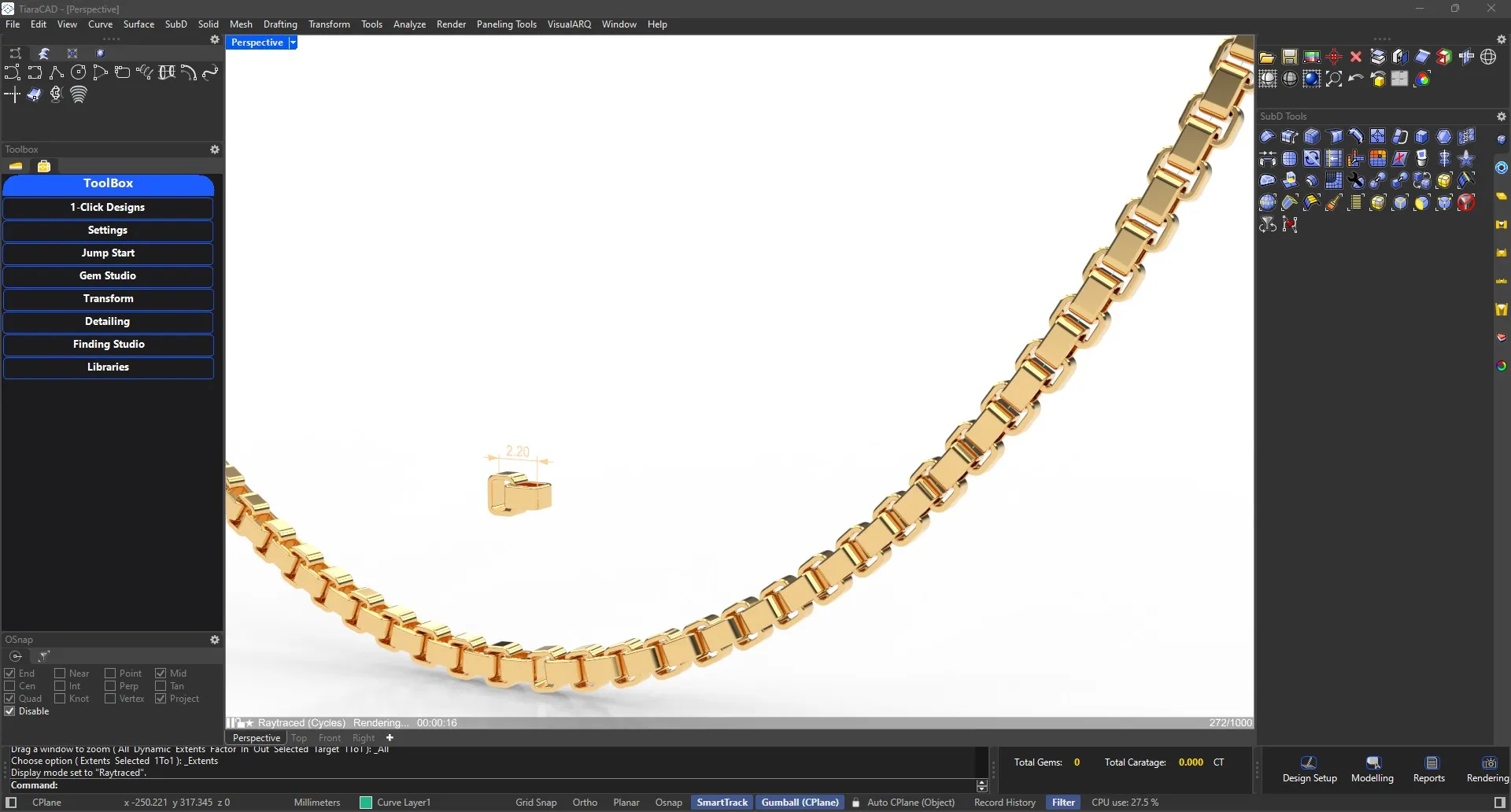
Task: Enable the Near object snap checkbox
Action: pos(60,674)
